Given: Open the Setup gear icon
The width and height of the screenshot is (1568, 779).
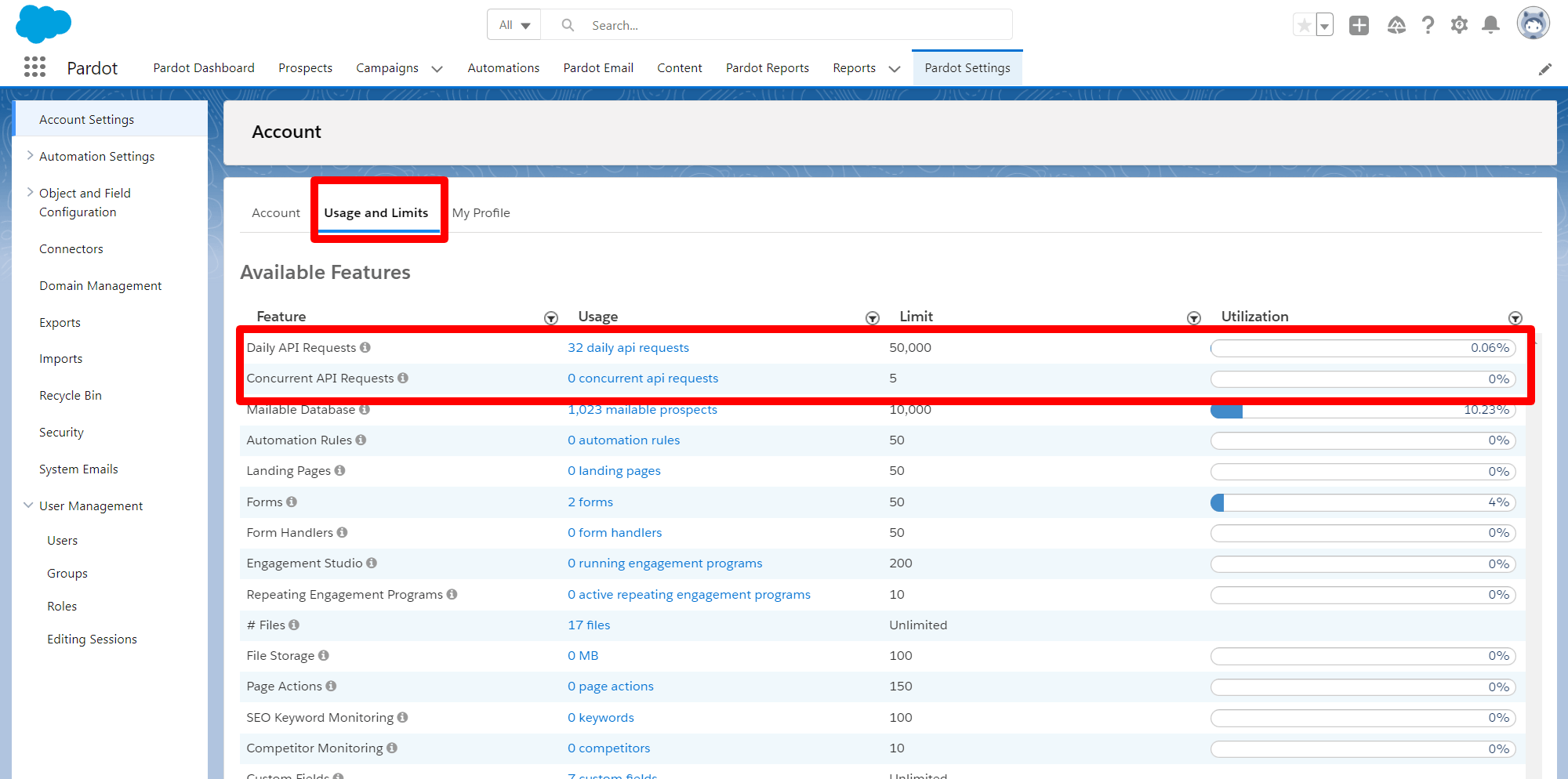Looking at the screenshot, I should tap(1459, 25).
